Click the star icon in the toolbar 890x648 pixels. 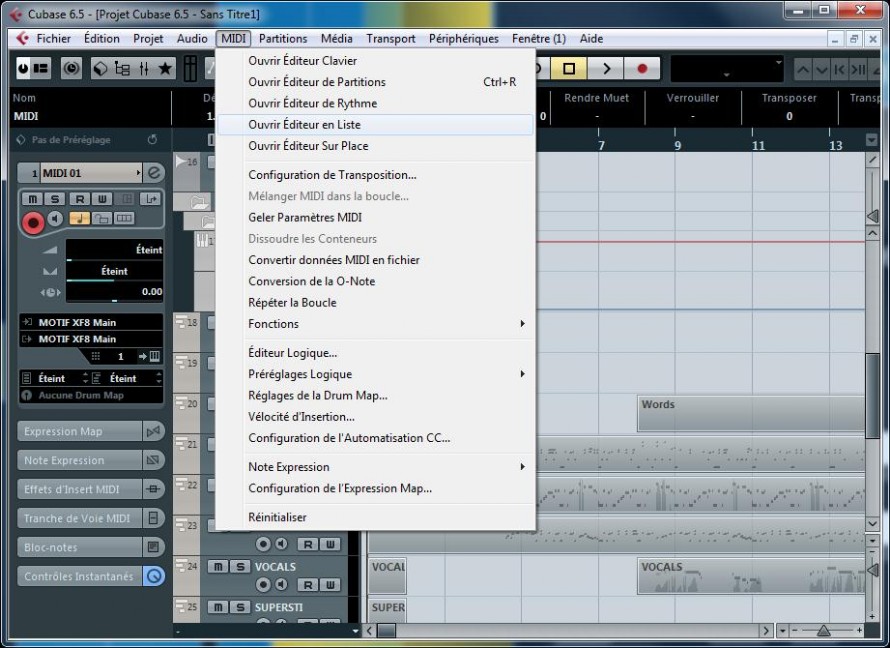[x=165, y=69]
